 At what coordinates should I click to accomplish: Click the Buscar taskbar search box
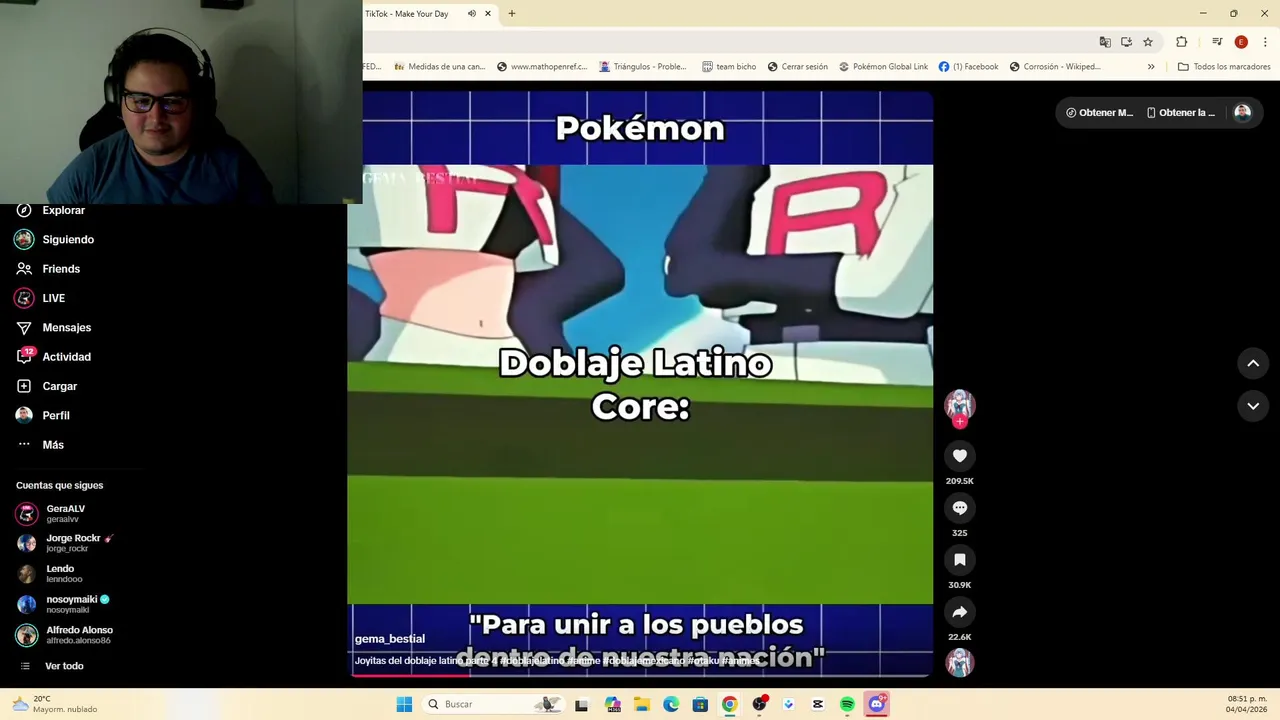492,704
